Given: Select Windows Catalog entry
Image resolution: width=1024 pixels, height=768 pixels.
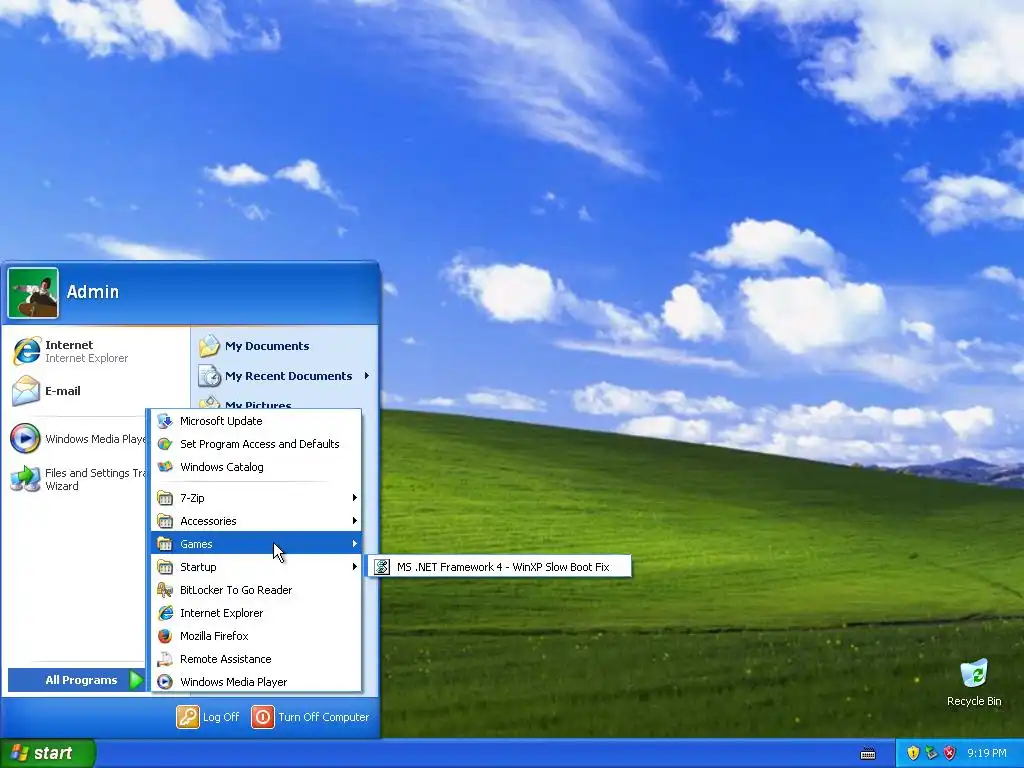Looking at the screenshot, I should pos(257,467).
